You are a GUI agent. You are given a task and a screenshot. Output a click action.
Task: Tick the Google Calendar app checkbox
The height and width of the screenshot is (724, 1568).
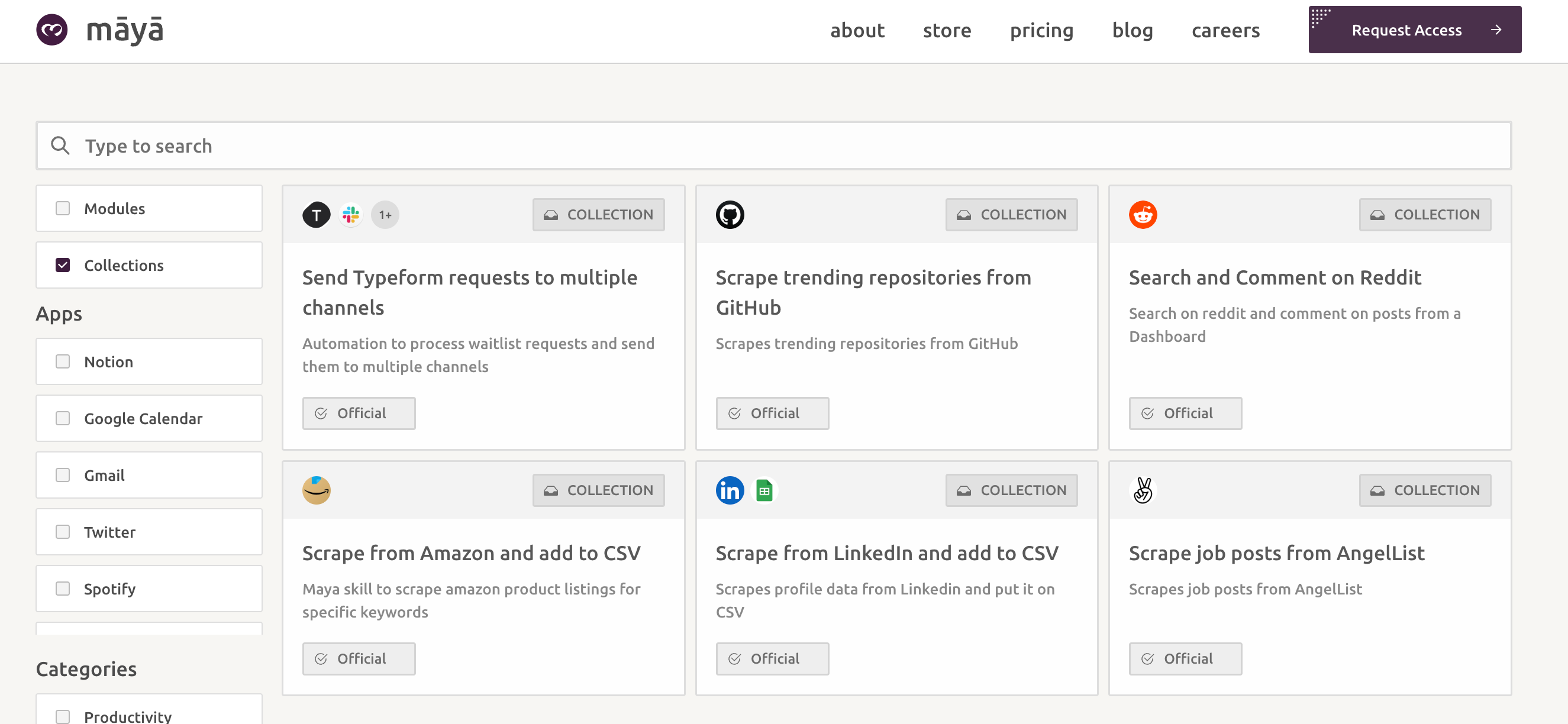(x=63, y=418)
